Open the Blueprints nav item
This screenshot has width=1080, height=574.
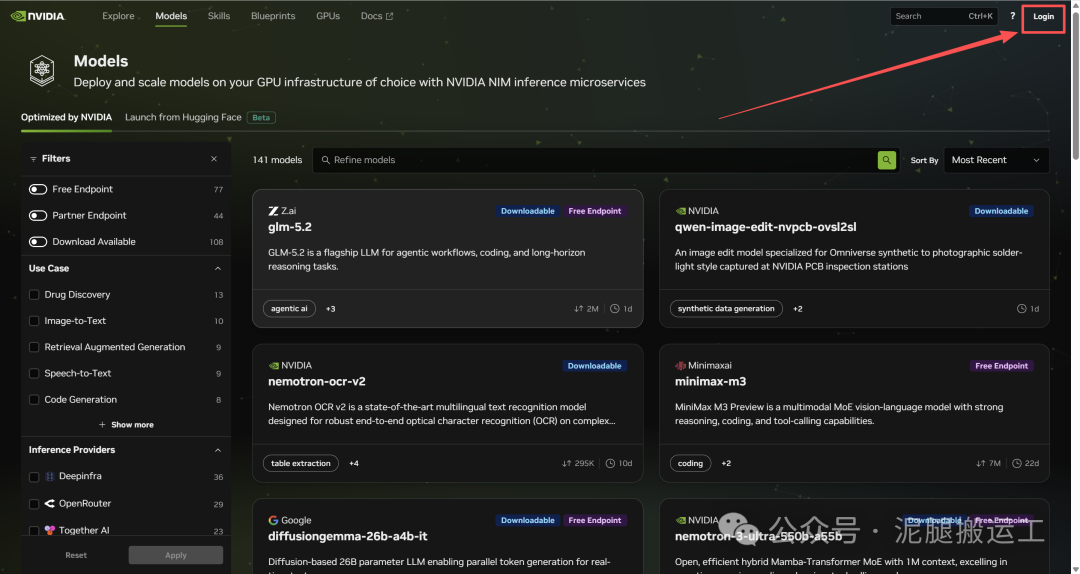click(x=273, y=16)
